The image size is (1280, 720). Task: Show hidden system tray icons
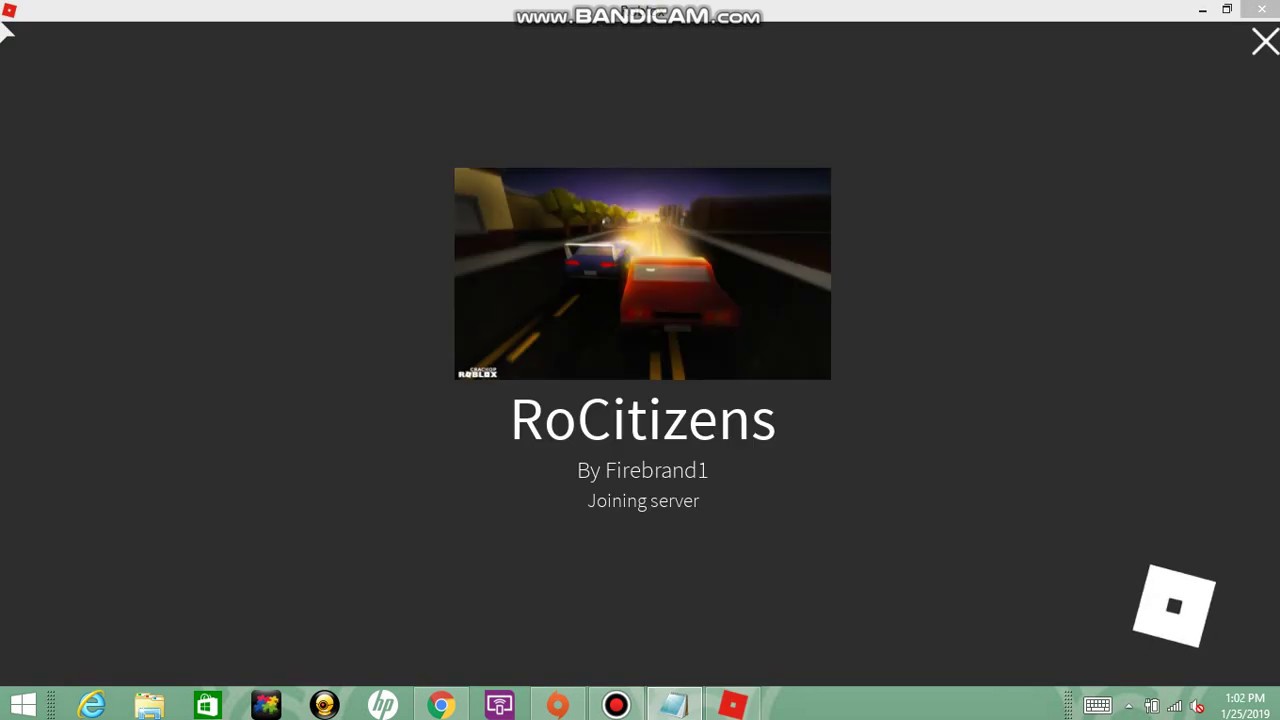point(1129,706)
